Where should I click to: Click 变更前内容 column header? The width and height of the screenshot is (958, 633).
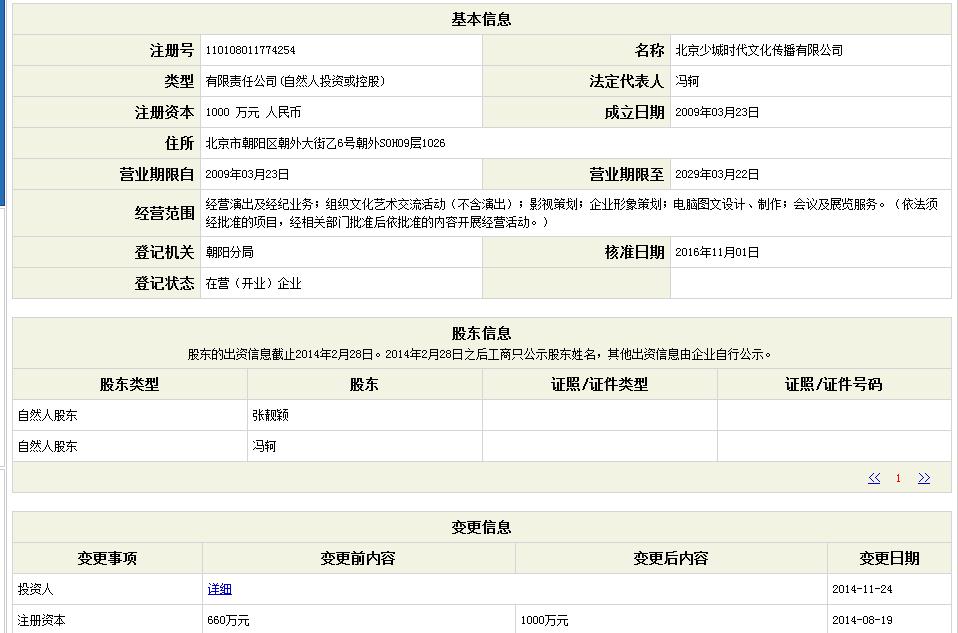click(x=358, y=558)
